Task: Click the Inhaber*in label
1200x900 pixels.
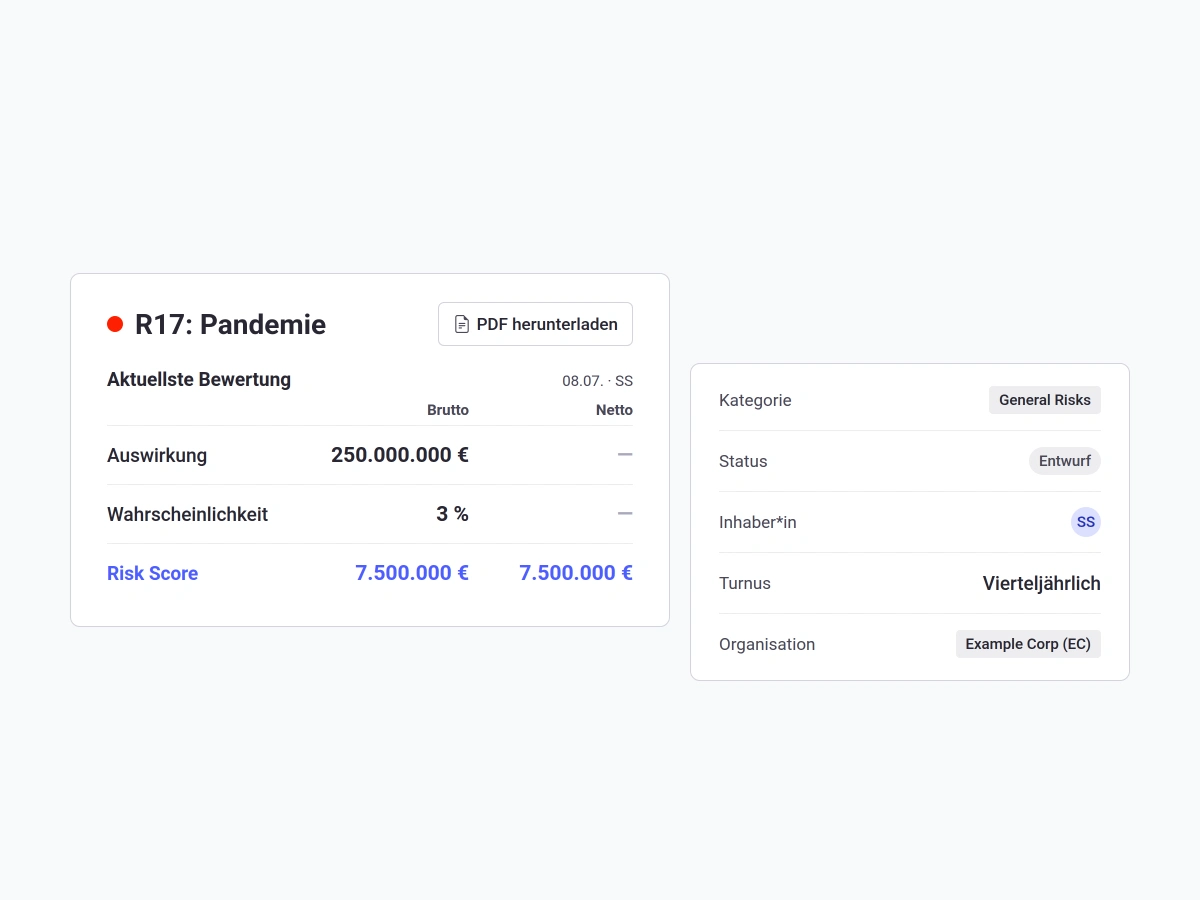Action: tap(758, 522)
